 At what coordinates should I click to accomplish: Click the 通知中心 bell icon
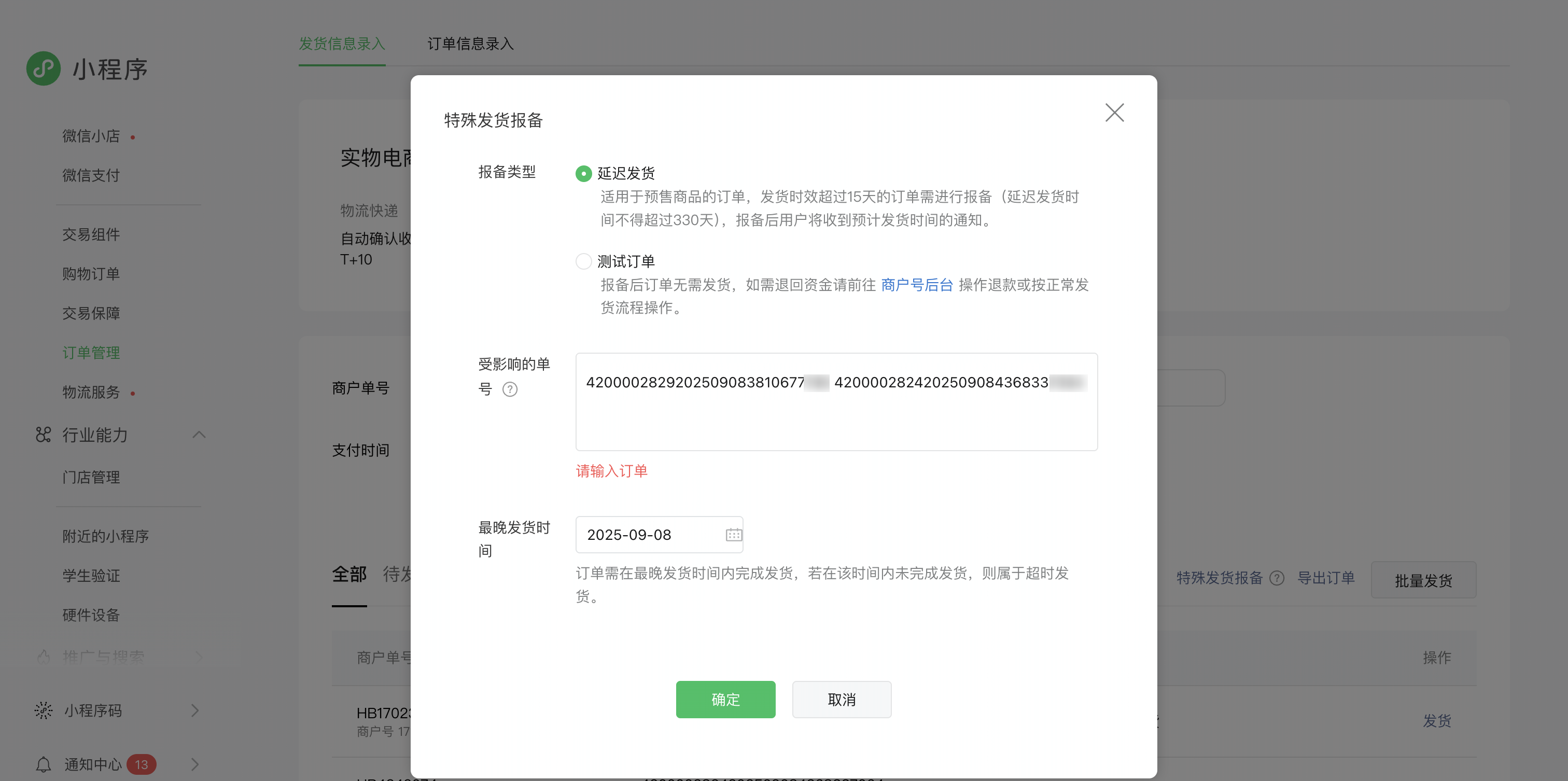tap(43, 764)
